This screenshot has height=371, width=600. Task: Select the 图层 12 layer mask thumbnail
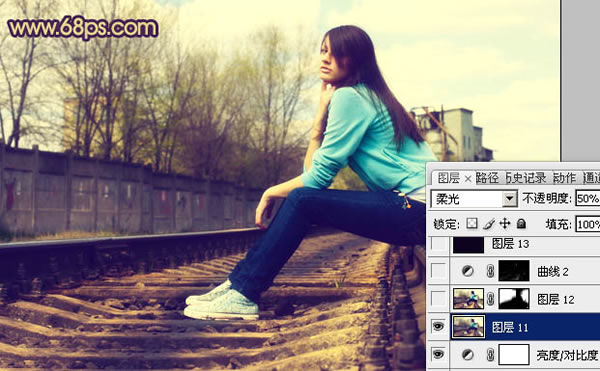pos(514,299)
